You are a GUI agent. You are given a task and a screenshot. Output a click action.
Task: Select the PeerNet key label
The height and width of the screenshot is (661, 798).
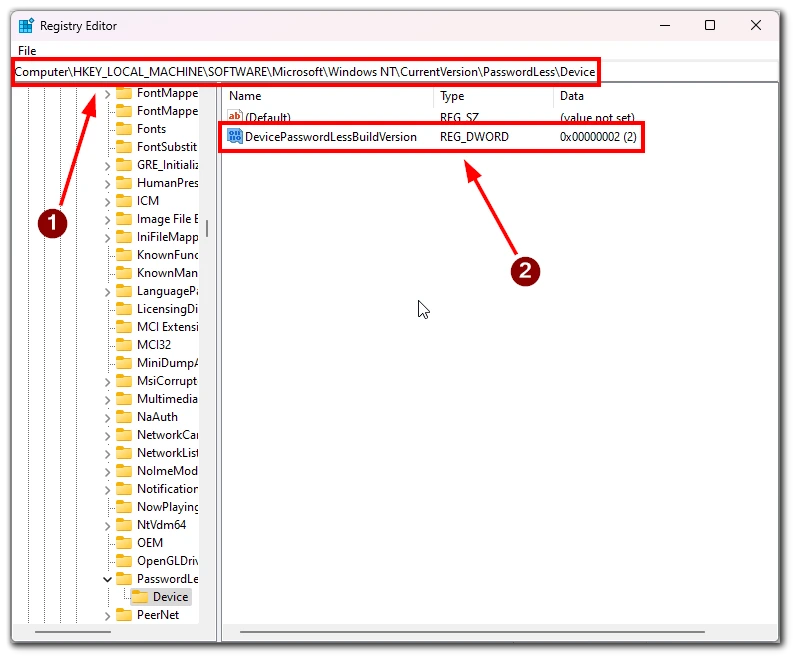158,615
